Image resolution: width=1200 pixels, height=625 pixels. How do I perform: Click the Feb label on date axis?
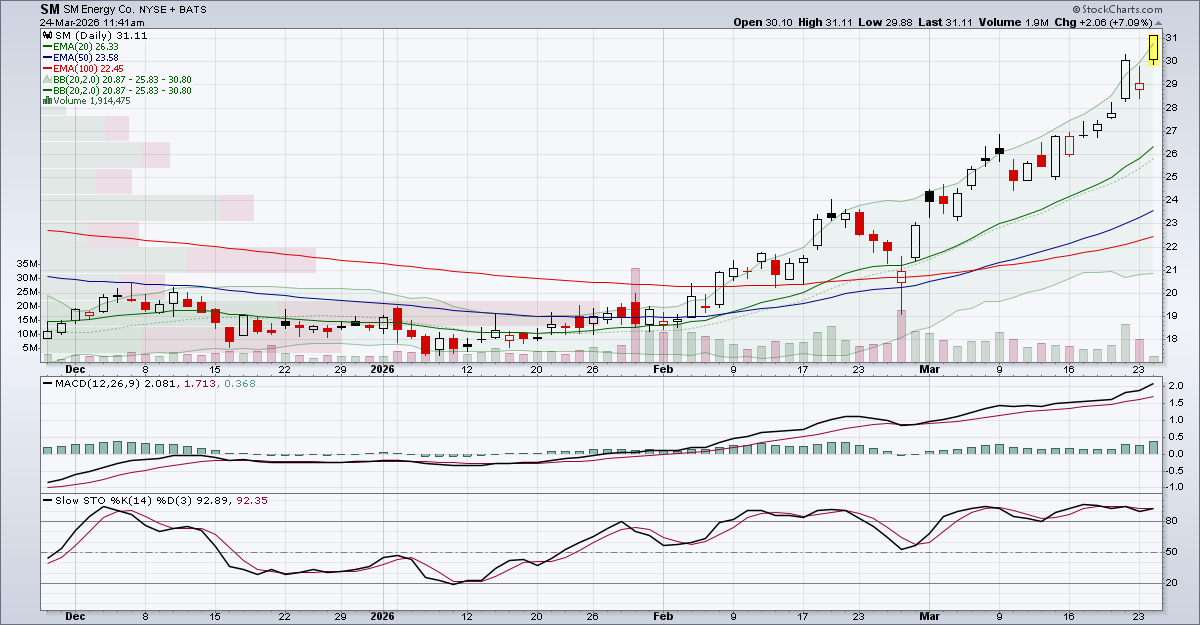pyautogui.click(x=662, y=369)
